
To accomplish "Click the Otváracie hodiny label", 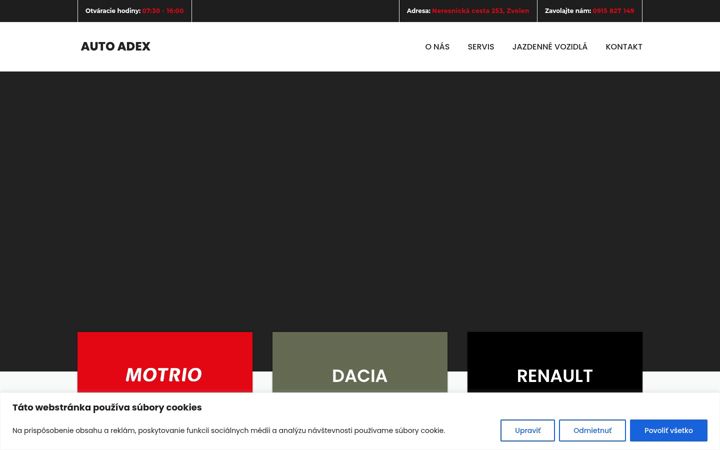I will (113, 11).
